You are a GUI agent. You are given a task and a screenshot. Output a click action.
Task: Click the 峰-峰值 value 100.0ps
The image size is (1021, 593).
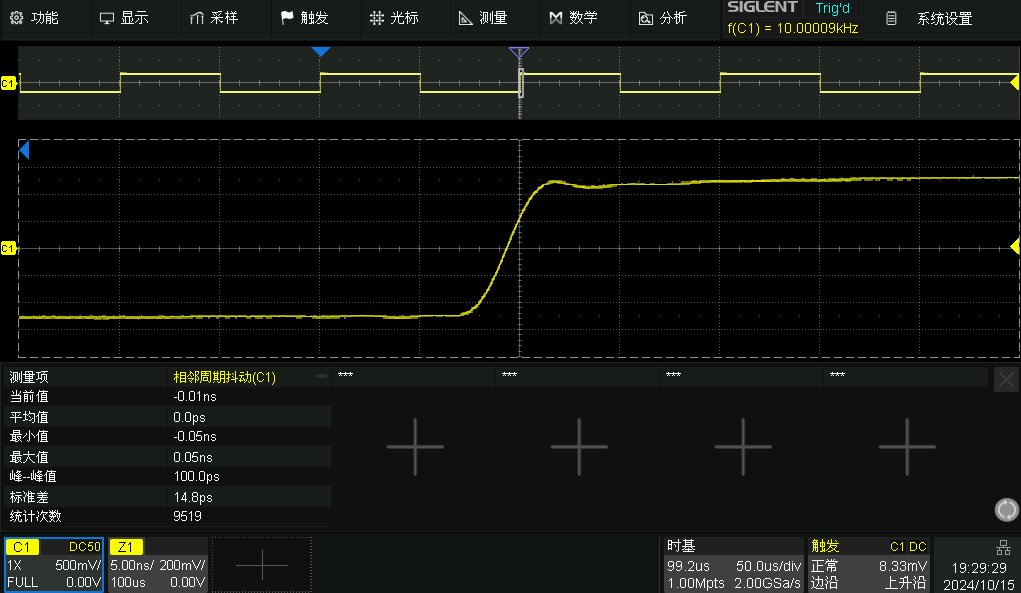point(196,476)
